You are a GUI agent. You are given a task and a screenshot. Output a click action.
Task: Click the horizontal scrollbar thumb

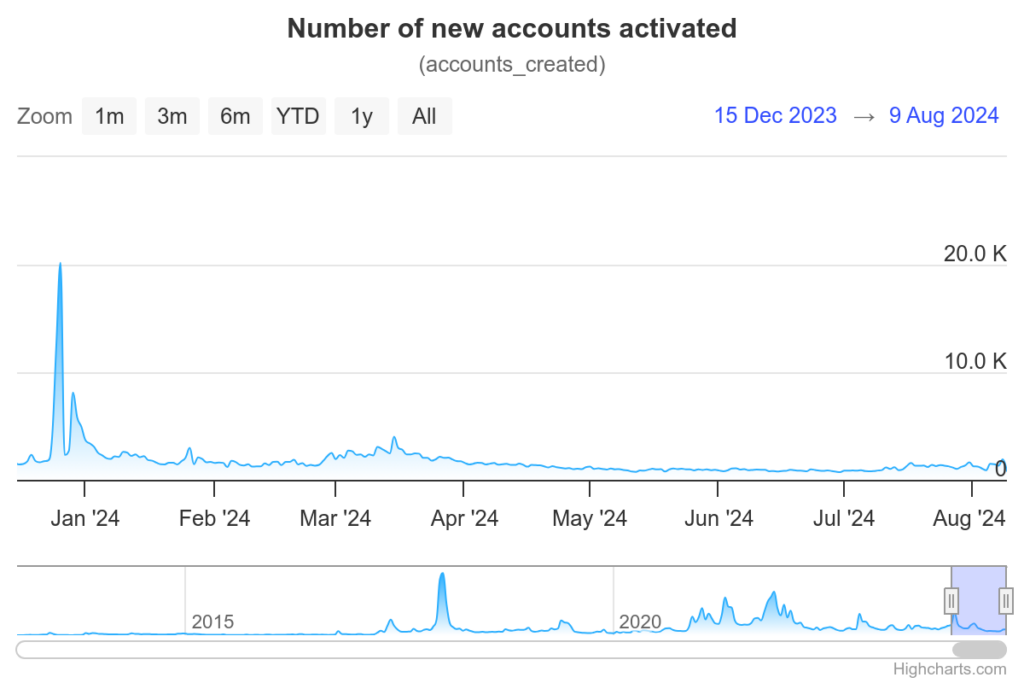979,650
